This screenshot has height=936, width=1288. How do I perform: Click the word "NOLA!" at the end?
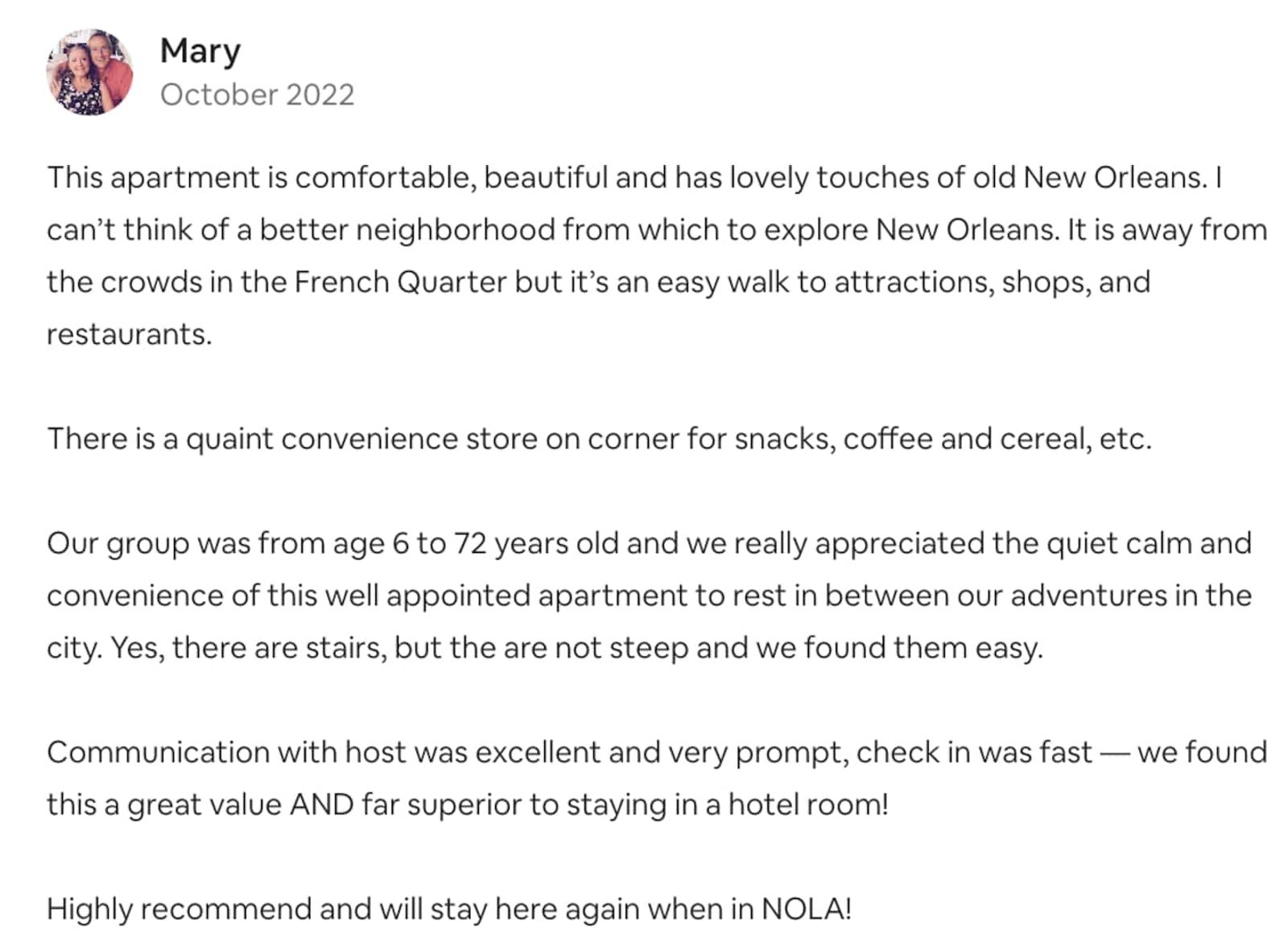click(x=806, y=909)
